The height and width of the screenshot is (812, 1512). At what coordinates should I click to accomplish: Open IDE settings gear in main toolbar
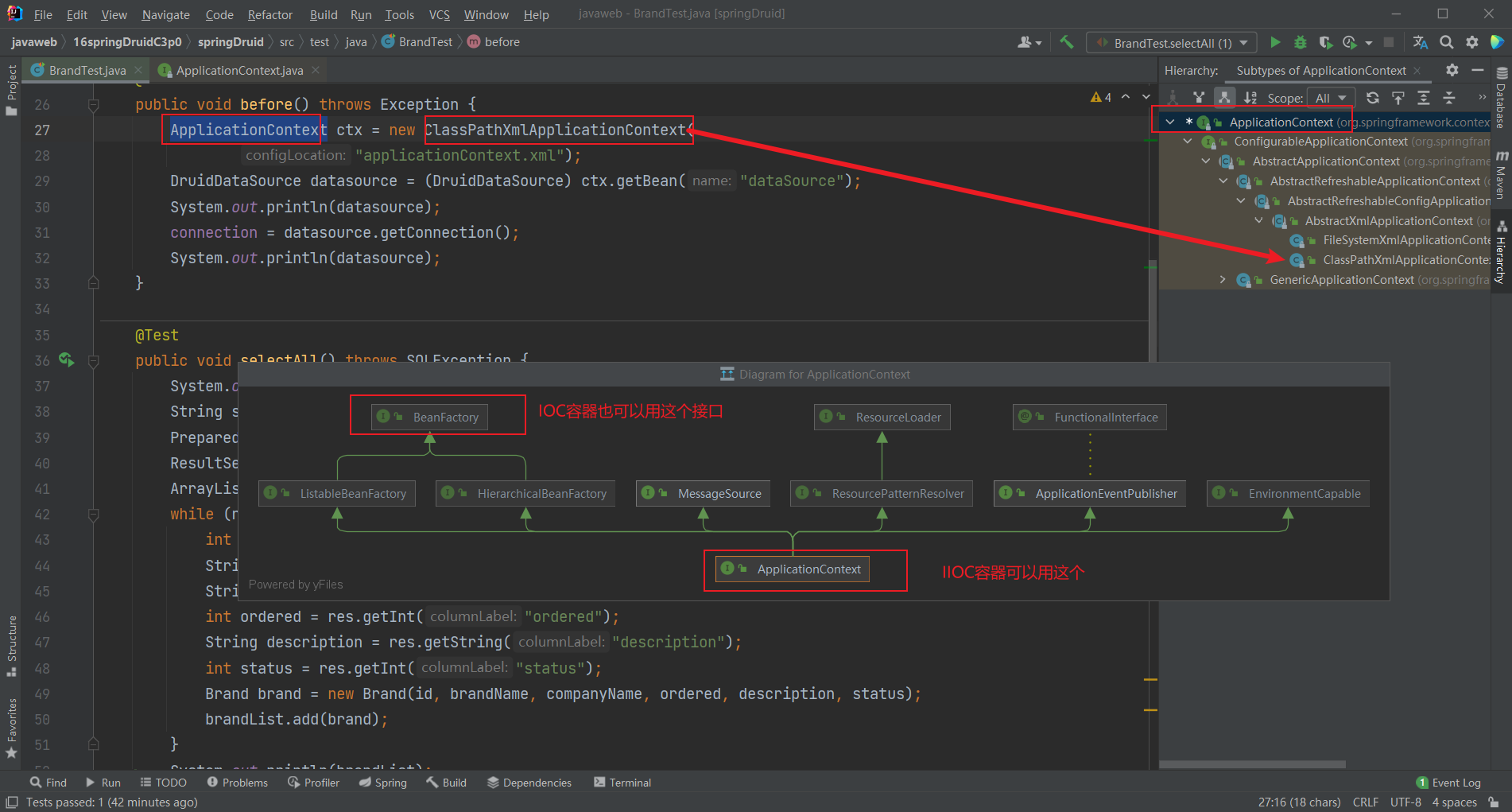[x=1472, y=42]
